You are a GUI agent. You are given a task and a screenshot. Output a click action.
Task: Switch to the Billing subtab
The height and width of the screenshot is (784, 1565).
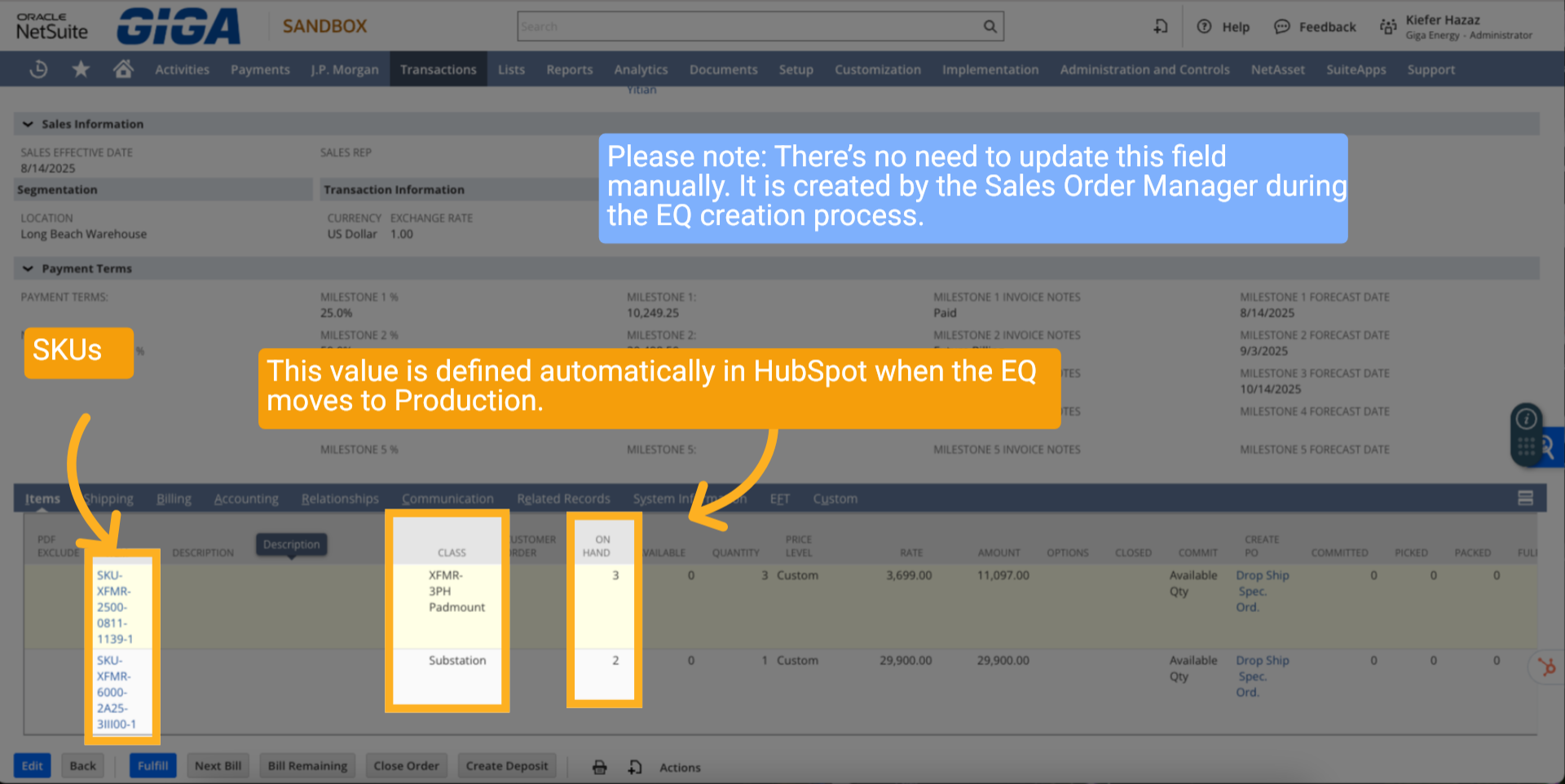click(x=174, y=499)
